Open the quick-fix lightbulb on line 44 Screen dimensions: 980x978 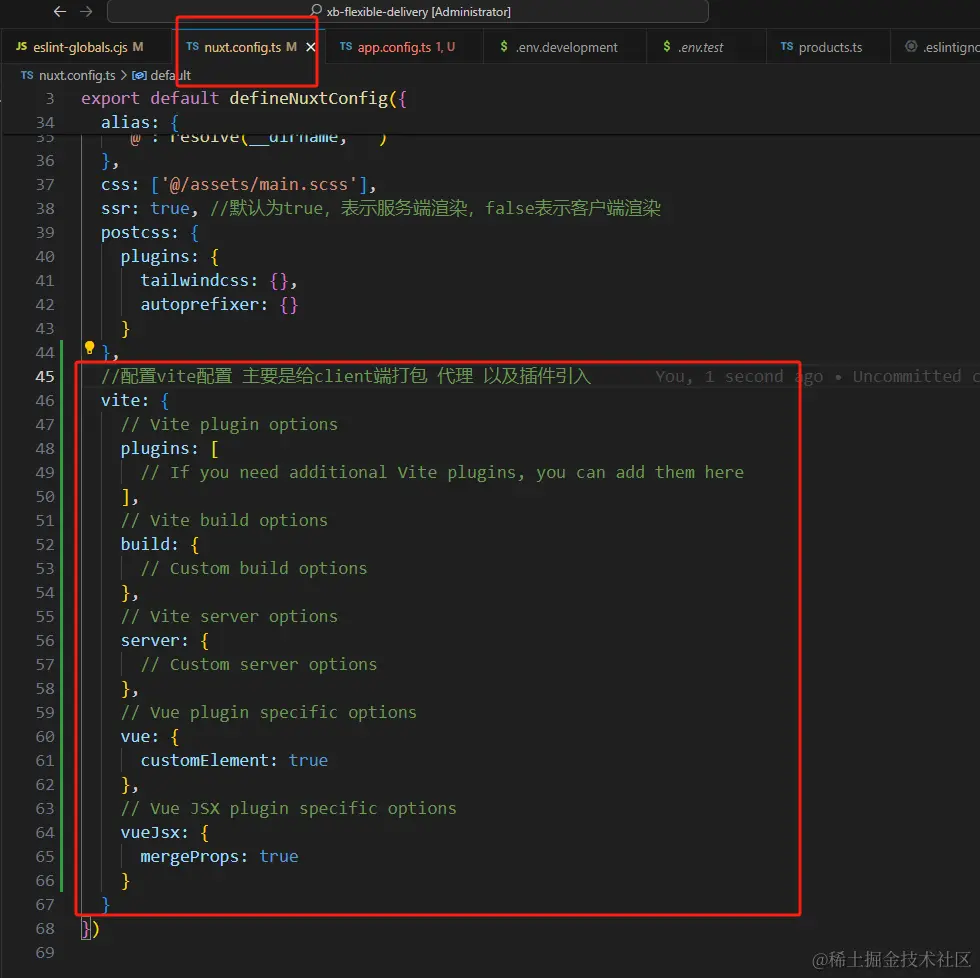[88, 348]
